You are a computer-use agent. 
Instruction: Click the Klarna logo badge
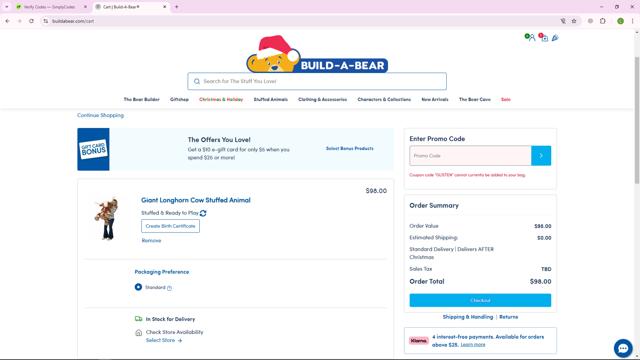click(x=419, y=340)
